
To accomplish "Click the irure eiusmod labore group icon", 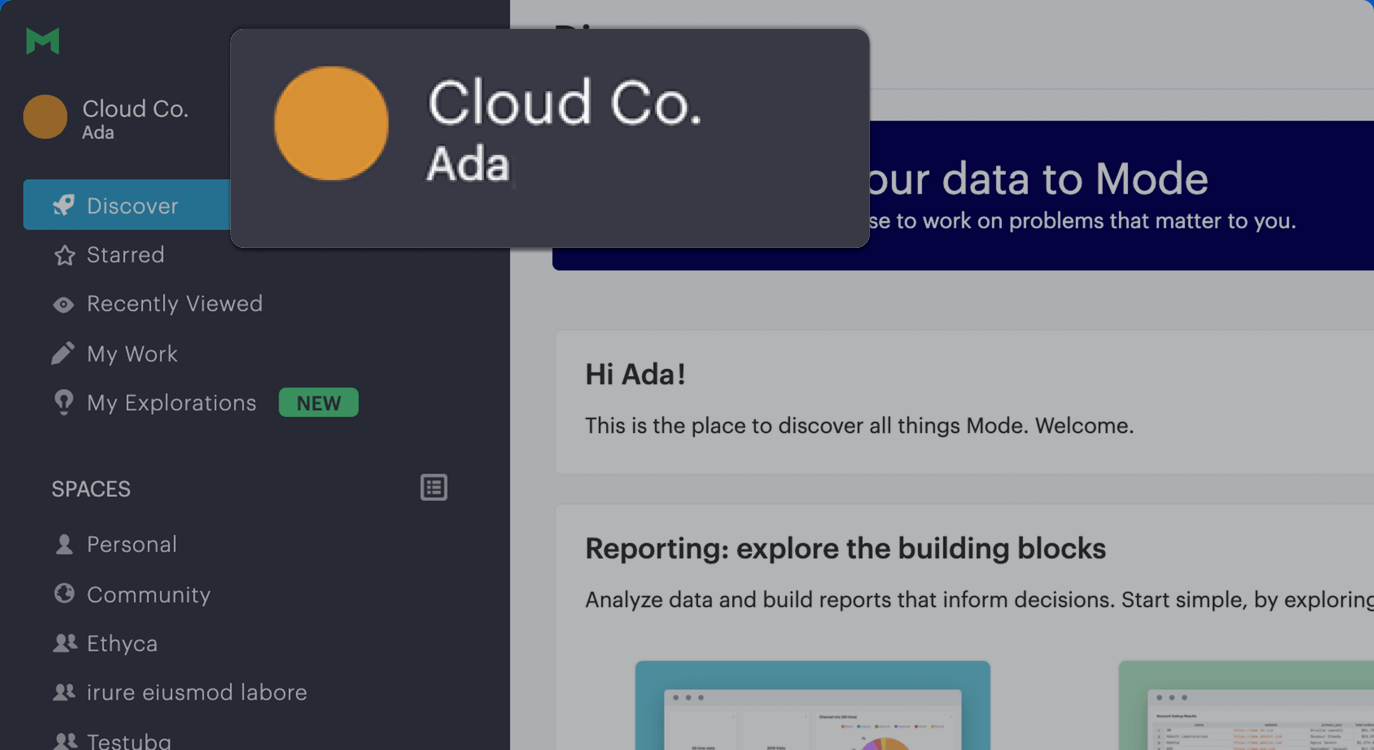I will [x=64, y=692].
